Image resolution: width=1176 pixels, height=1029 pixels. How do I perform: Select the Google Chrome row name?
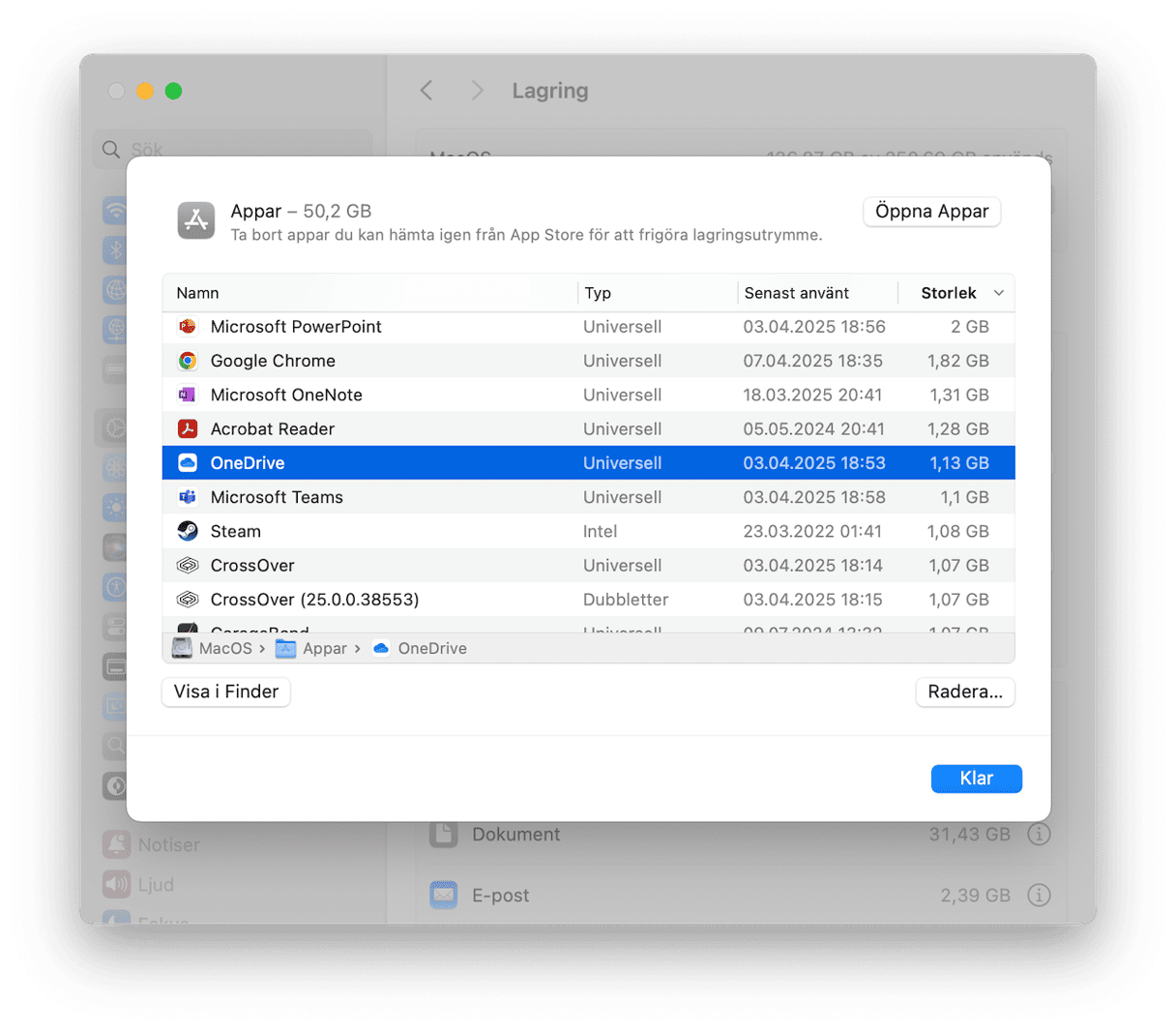point(273,361)
